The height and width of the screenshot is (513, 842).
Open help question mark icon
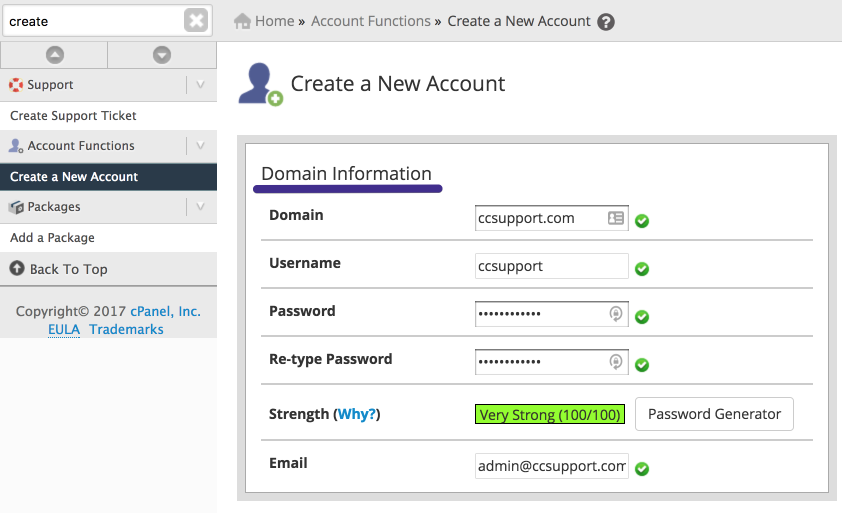click(606, 22)
